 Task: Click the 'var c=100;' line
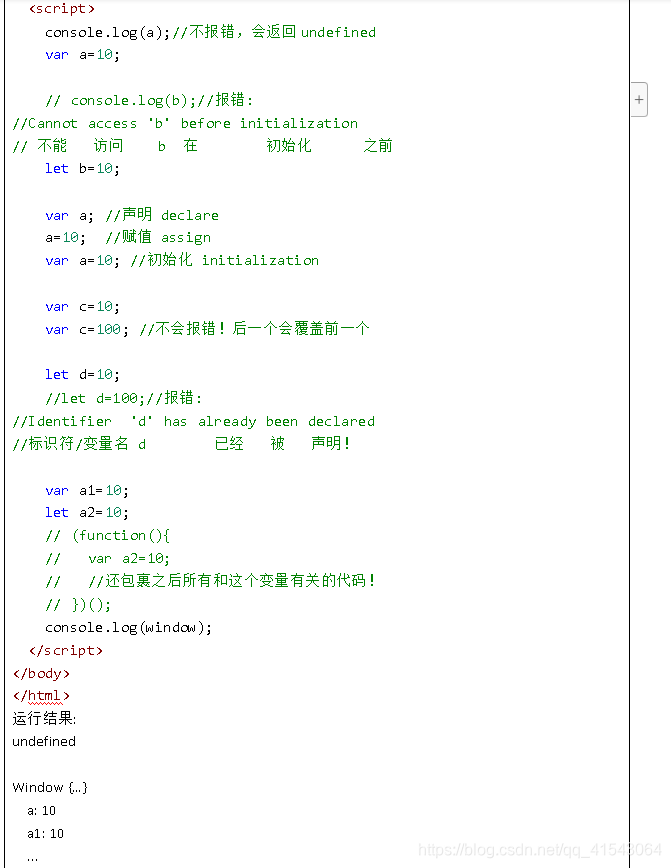coord(207,329)
